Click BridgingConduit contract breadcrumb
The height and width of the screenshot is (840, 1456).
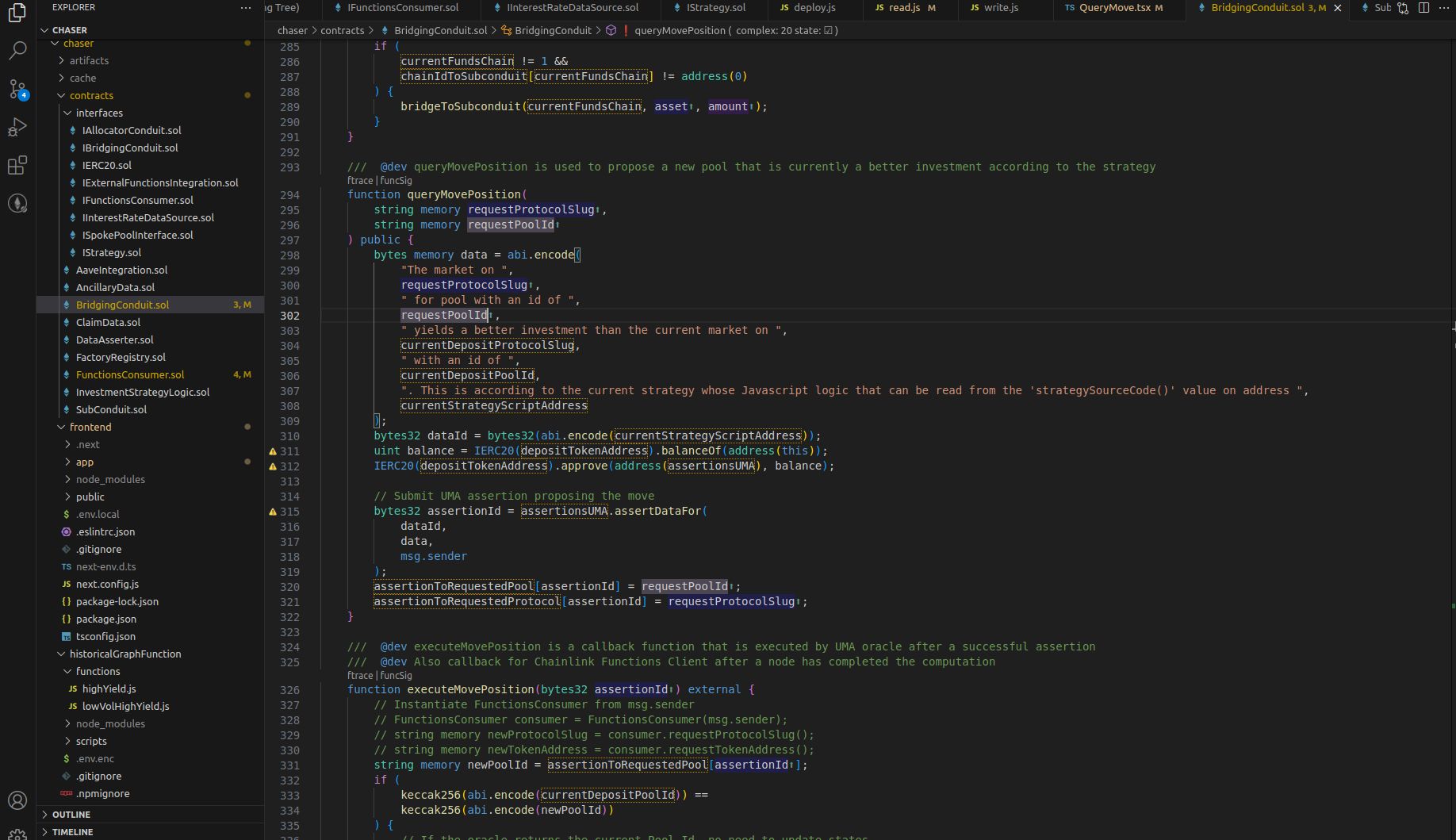pos(553,31)
